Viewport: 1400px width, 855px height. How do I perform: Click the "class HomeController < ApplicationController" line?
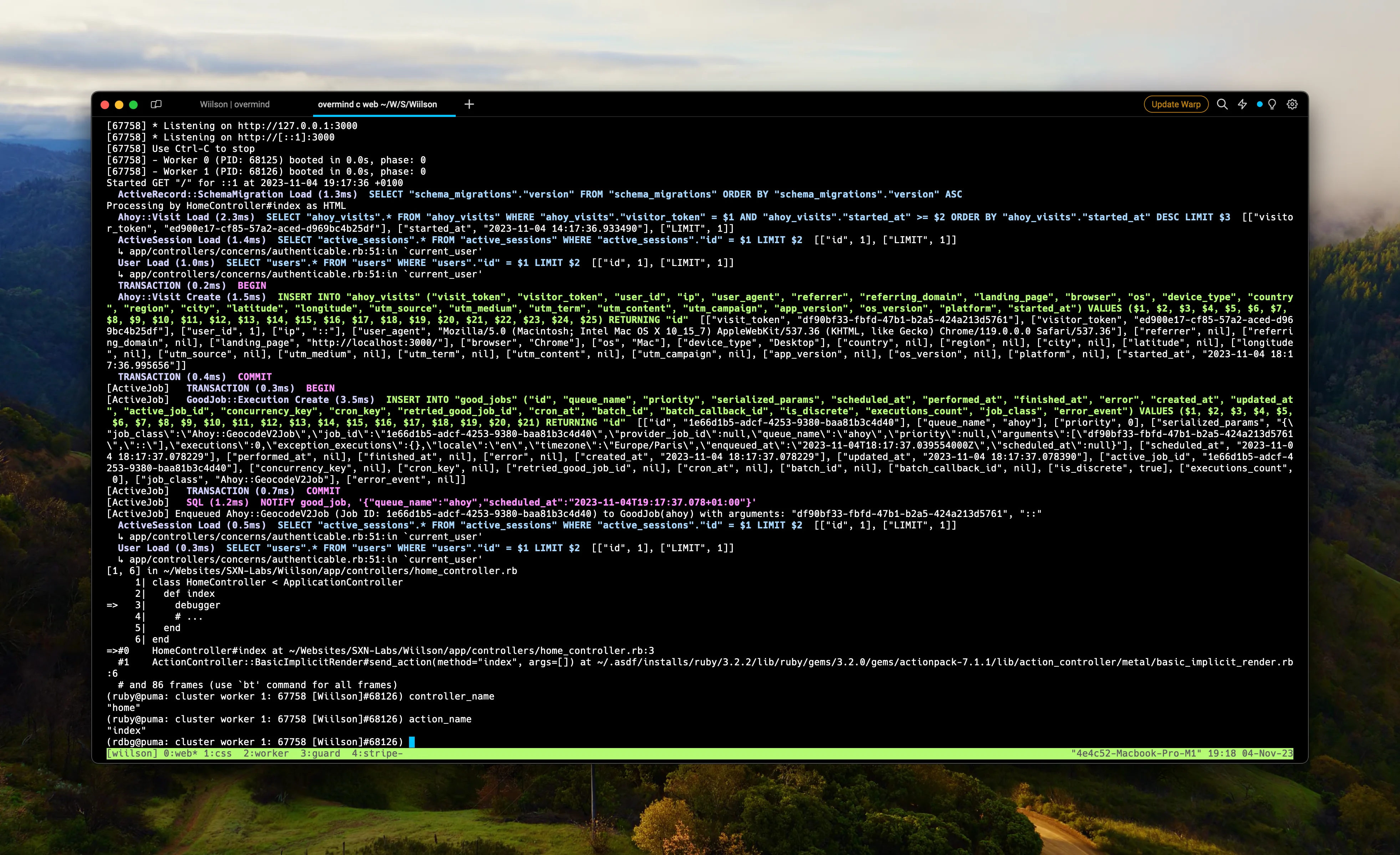(277, 582)
